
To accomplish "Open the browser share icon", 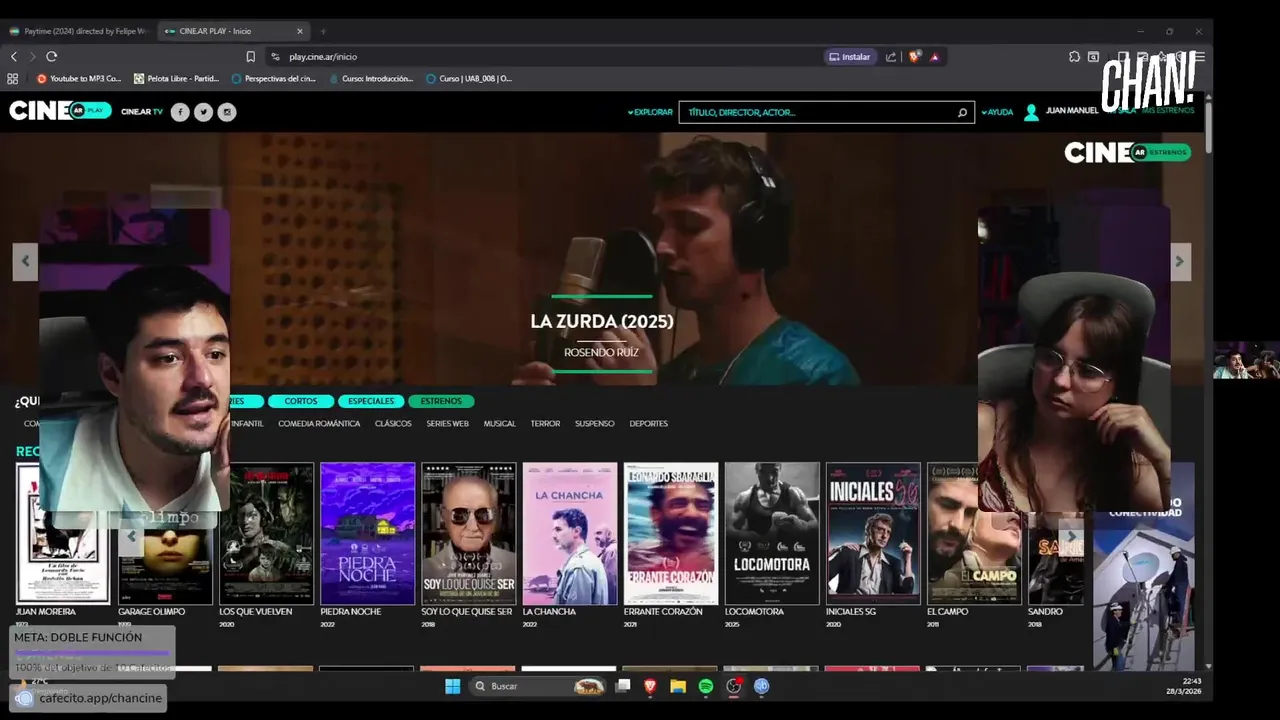I will pos(891,57).
